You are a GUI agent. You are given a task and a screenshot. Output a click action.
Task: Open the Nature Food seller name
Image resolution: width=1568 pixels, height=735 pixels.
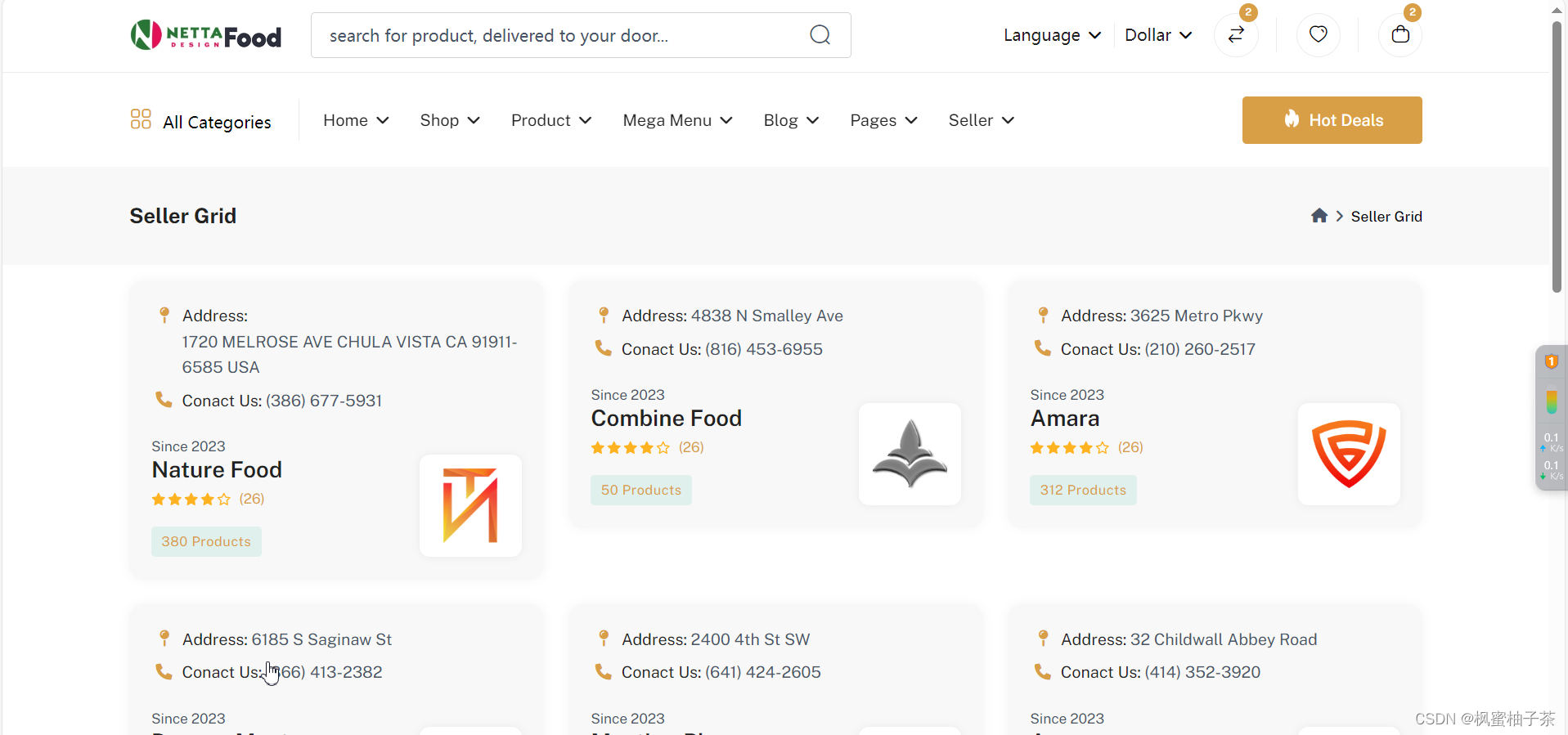[217, 469]
